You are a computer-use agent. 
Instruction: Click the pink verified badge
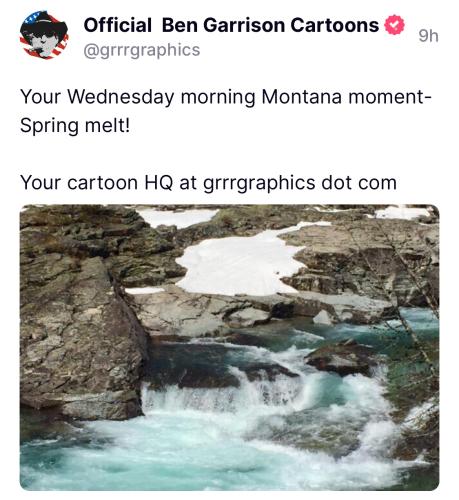click(395, 25)
